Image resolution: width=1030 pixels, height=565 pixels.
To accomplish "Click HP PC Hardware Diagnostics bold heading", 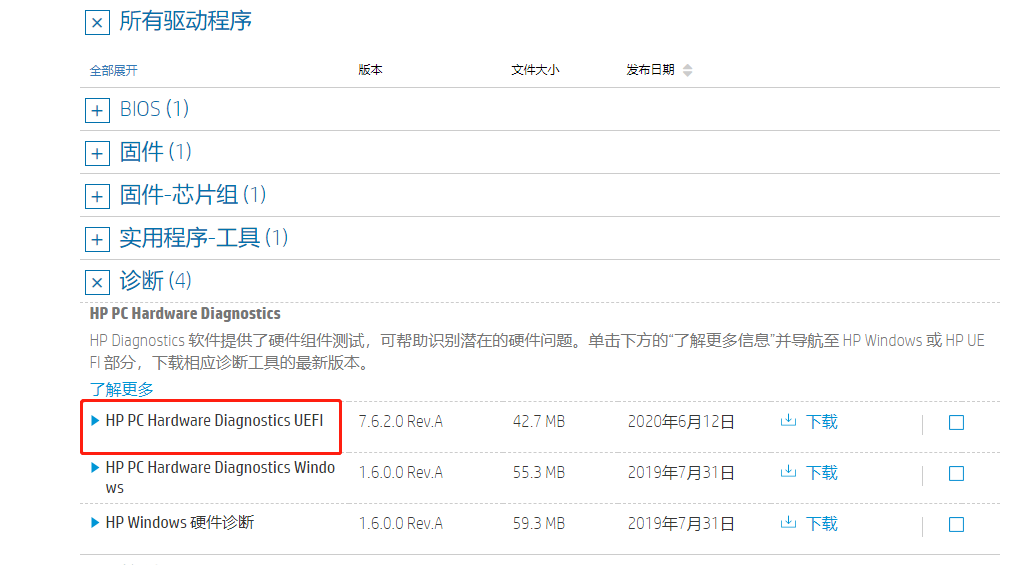I will pyautogui.click(x=185, y=314).
